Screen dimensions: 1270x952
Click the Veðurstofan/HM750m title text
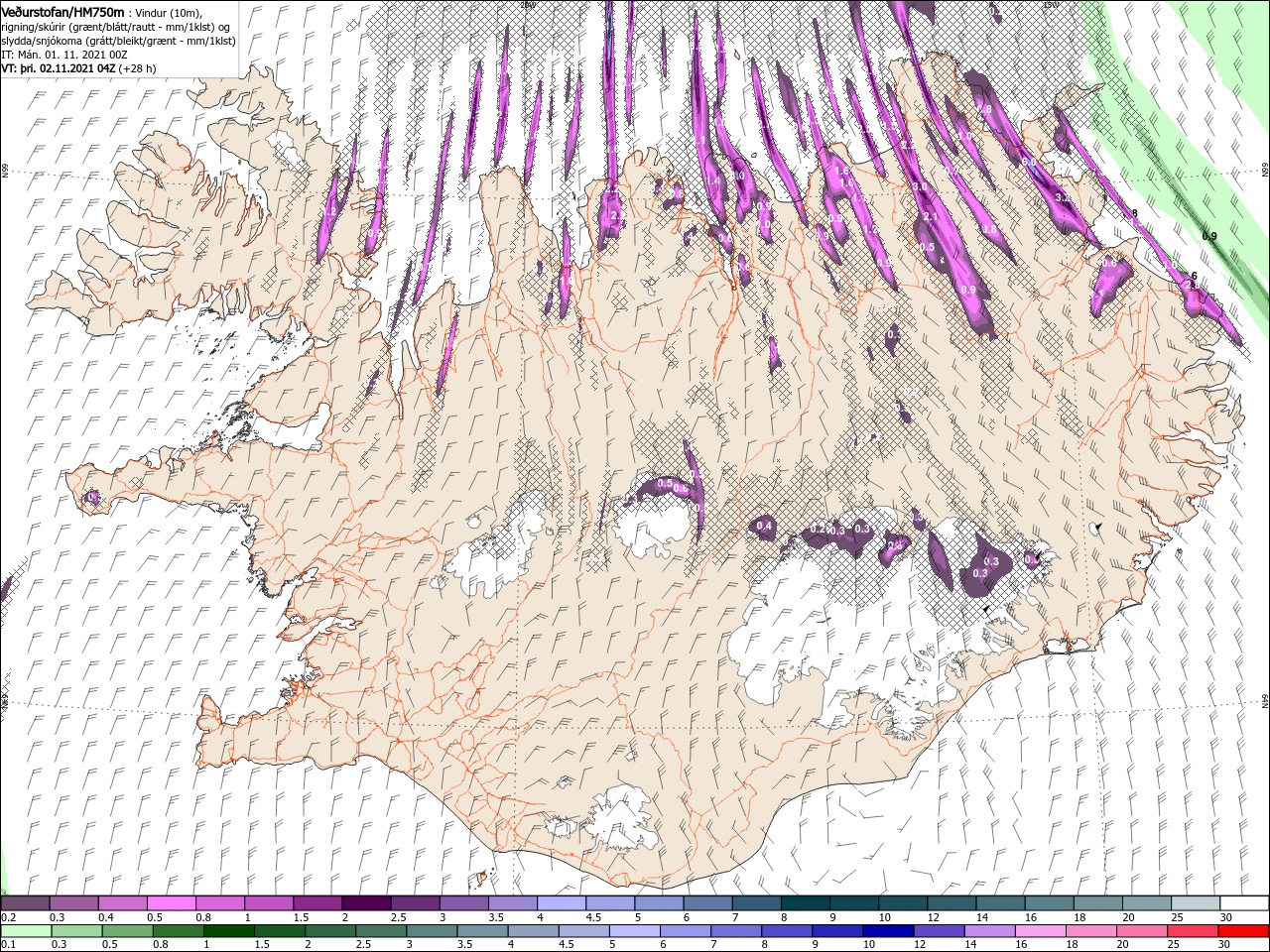tap(63, 11)
